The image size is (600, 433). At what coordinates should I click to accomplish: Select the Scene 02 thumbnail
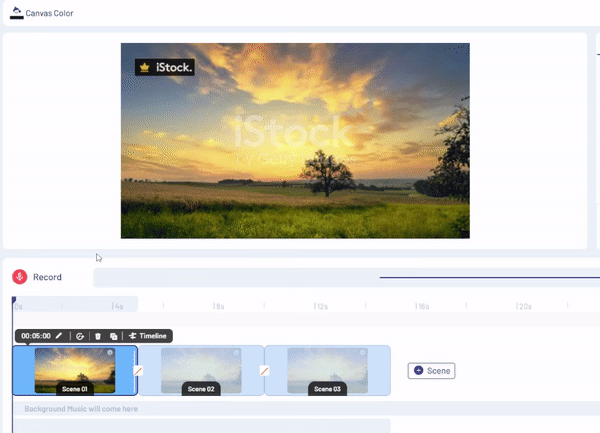click(201, 370)
